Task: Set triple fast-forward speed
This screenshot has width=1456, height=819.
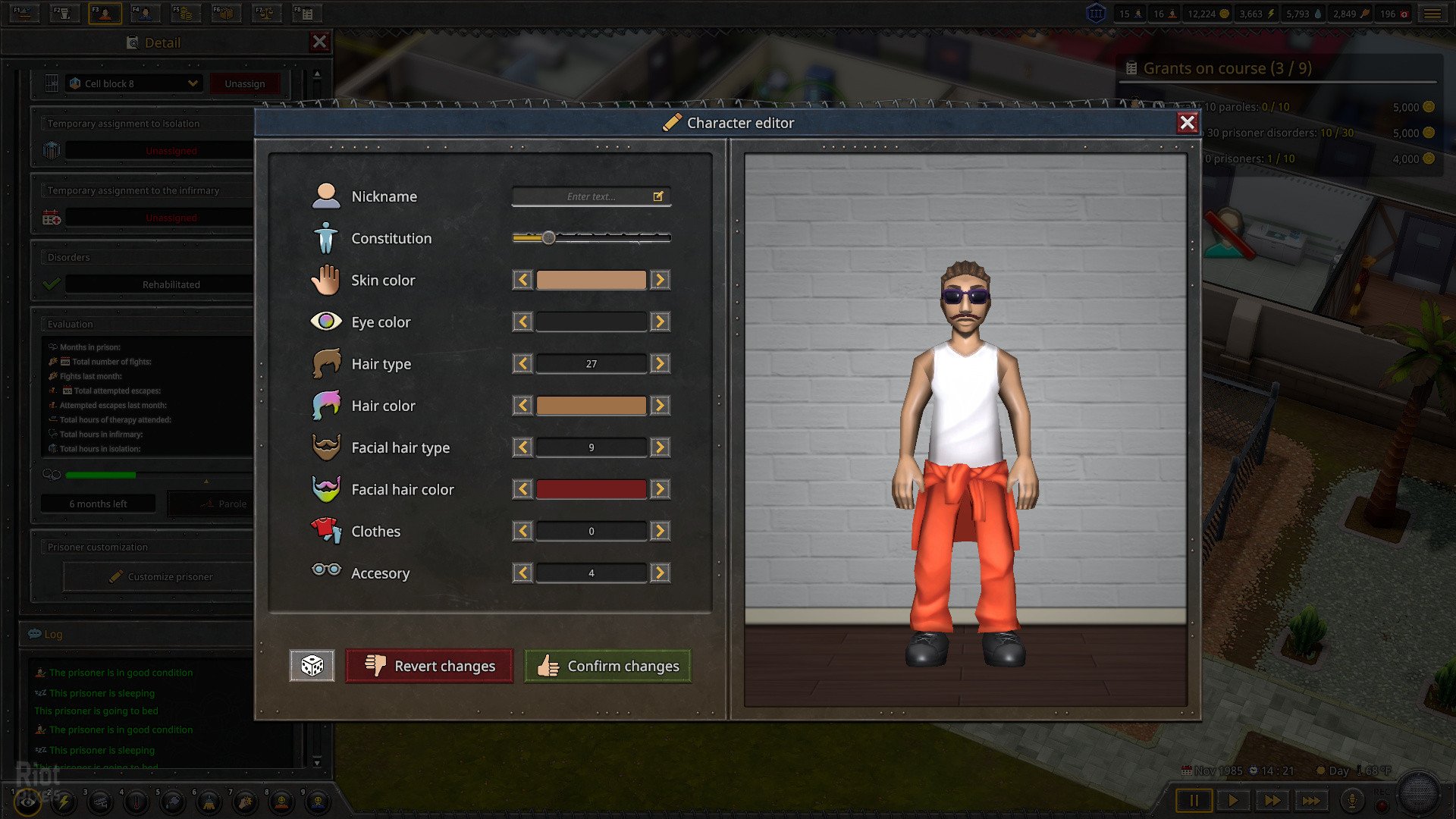Action: click(1310, 800)
